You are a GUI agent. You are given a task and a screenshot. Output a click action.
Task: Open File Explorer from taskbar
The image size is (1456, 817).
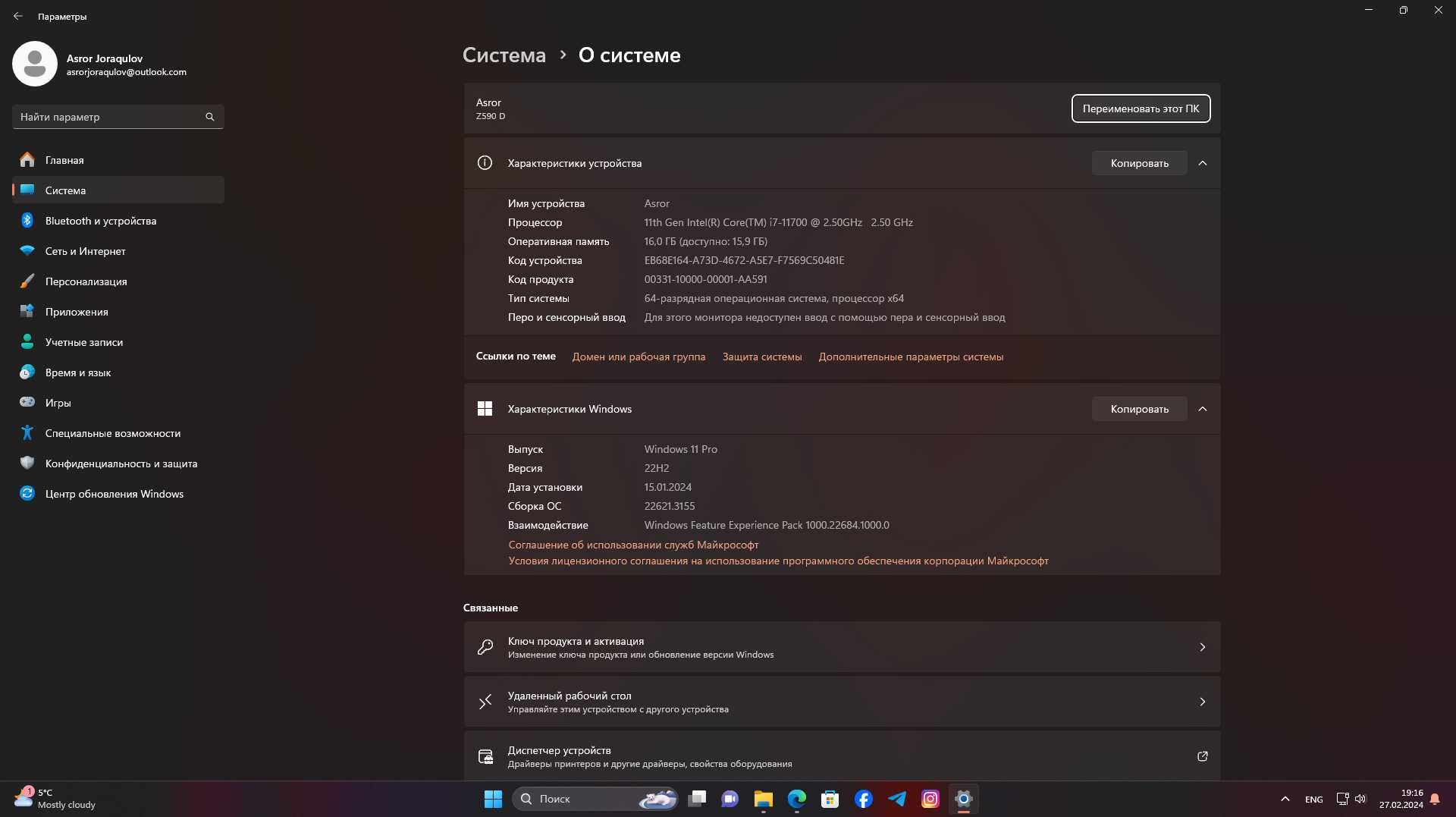point(764,799)
